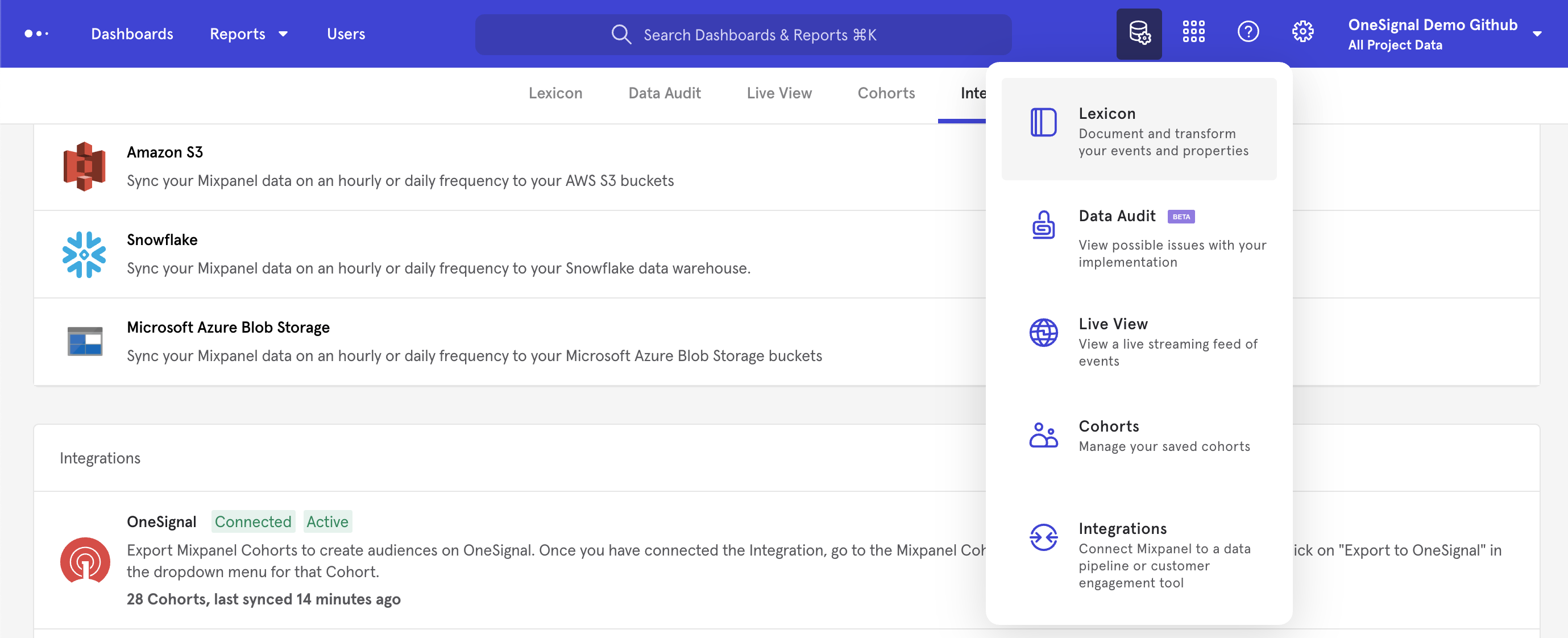Screen dimensions: 1568x638
Task: Click the Mixpanel three-dots logo
Action: coord(36,34)
